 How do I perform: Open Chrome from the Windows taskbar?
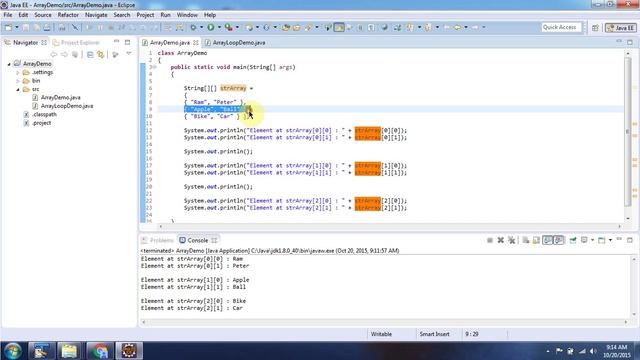(x=100, y=351)
